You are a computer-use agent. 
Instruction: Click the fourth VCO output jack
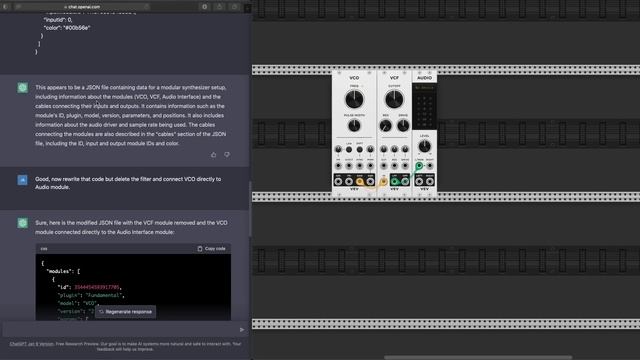click(370, 181)
